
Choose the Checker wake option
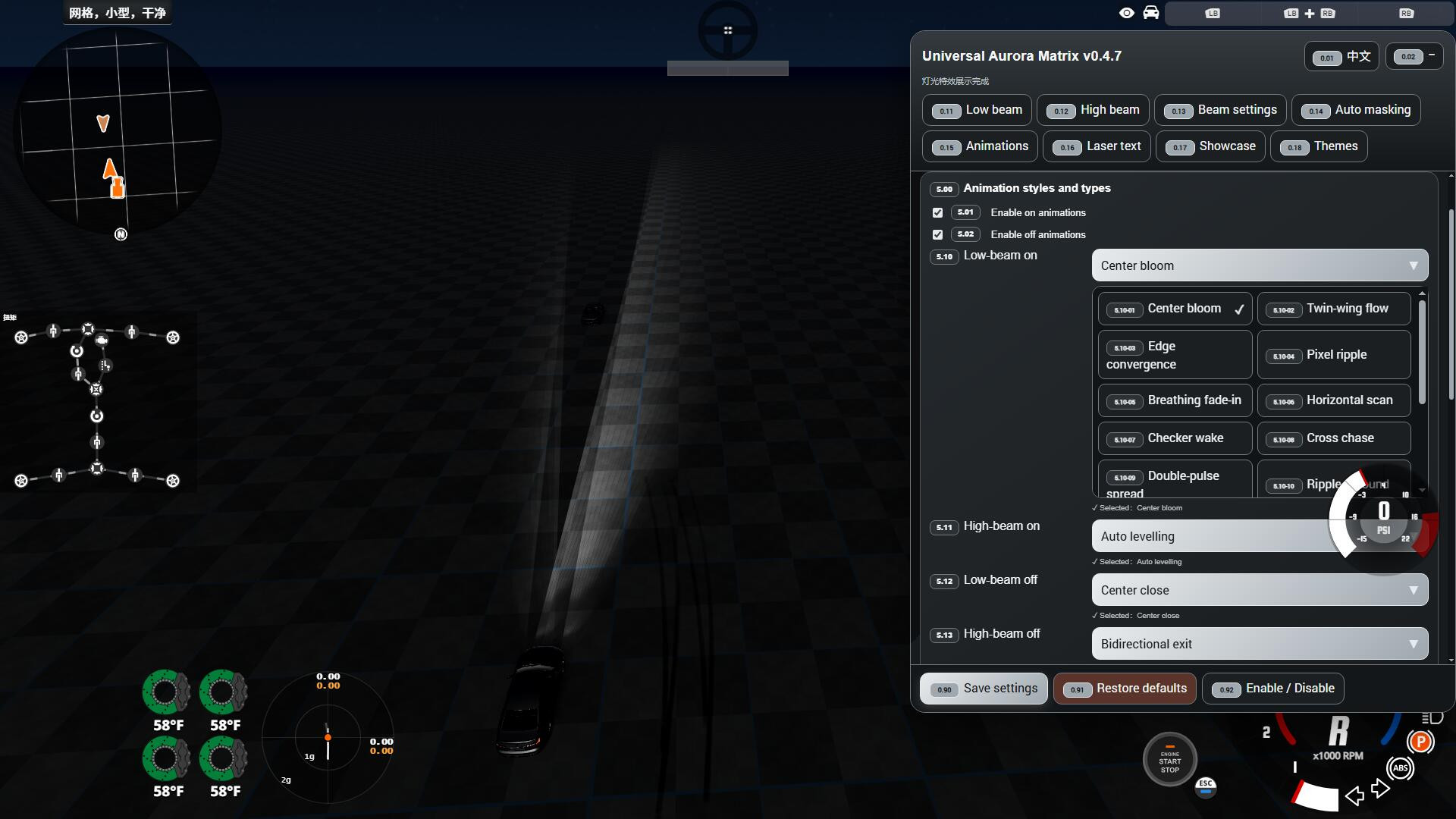[x=1175, y=438]
